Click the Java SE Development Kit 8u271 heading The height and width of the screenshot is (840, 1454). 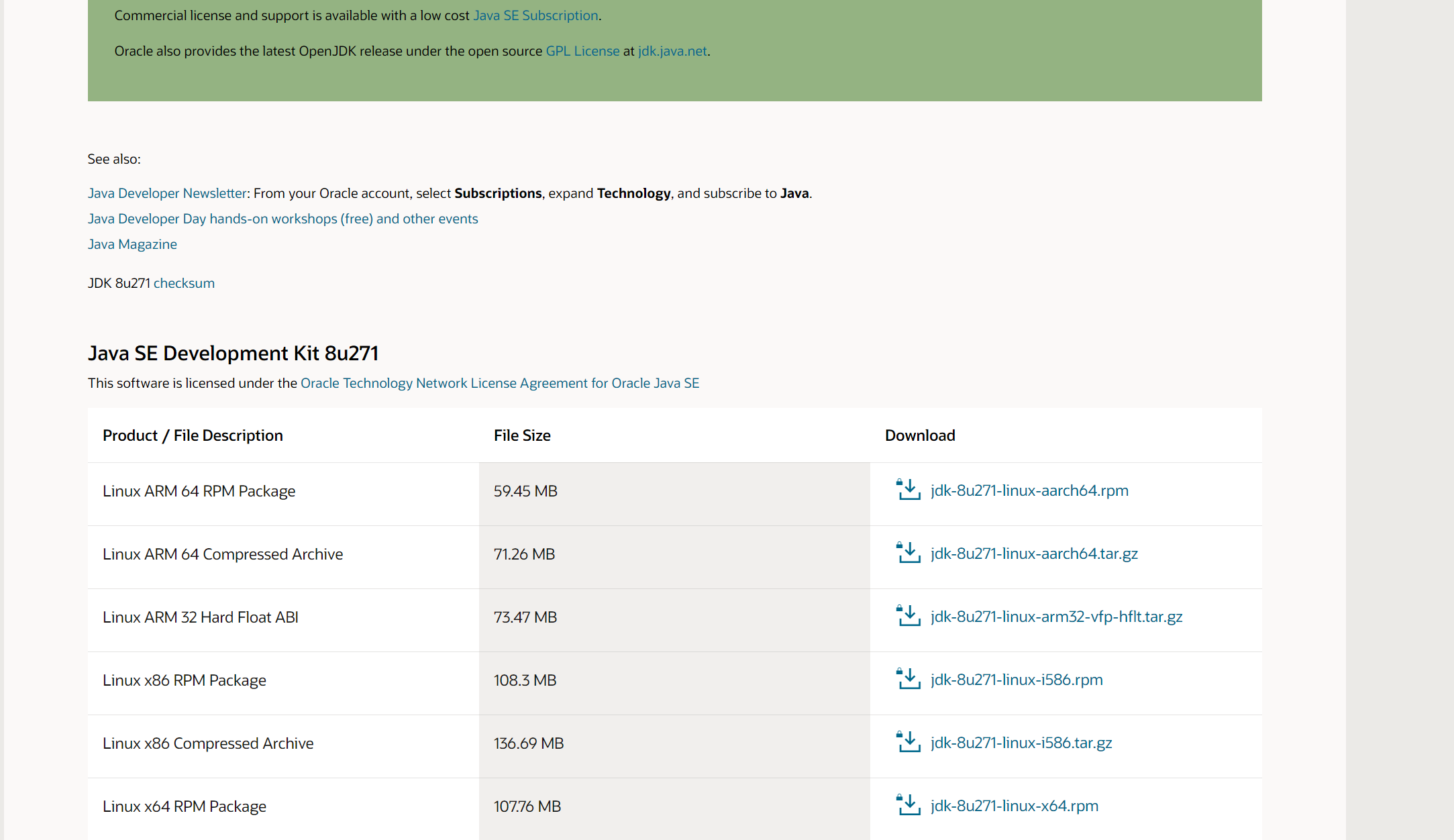tap(233, 353)
